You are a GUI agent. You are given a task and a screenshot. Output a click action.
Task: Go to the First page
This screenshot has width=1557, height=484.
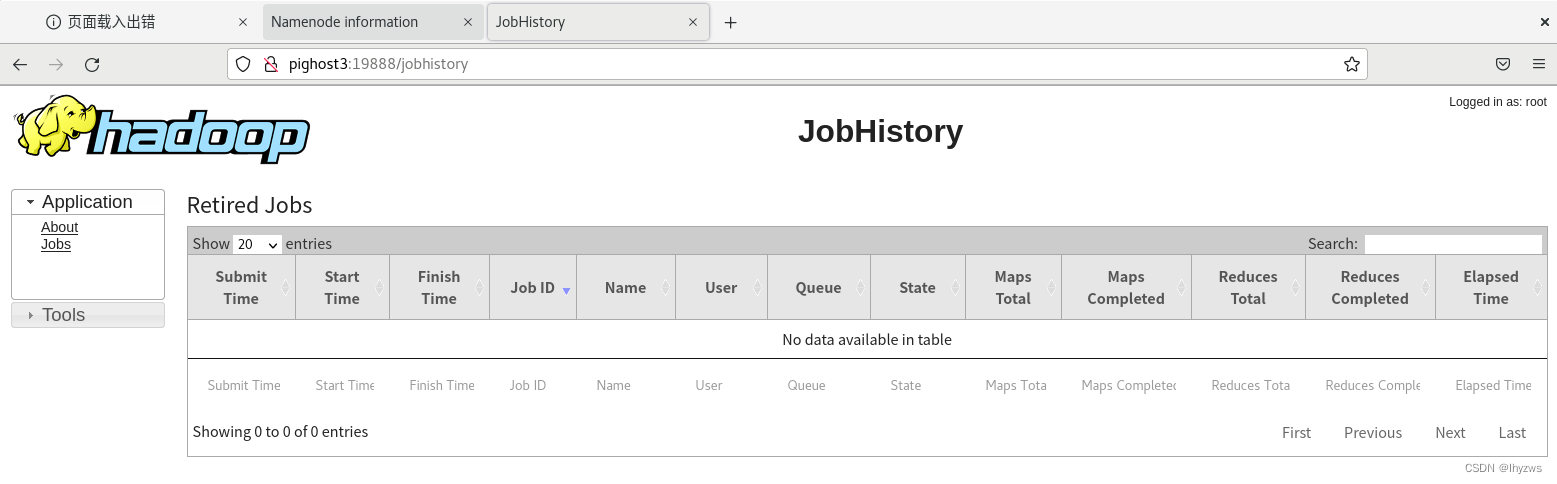coord(1296,433)
